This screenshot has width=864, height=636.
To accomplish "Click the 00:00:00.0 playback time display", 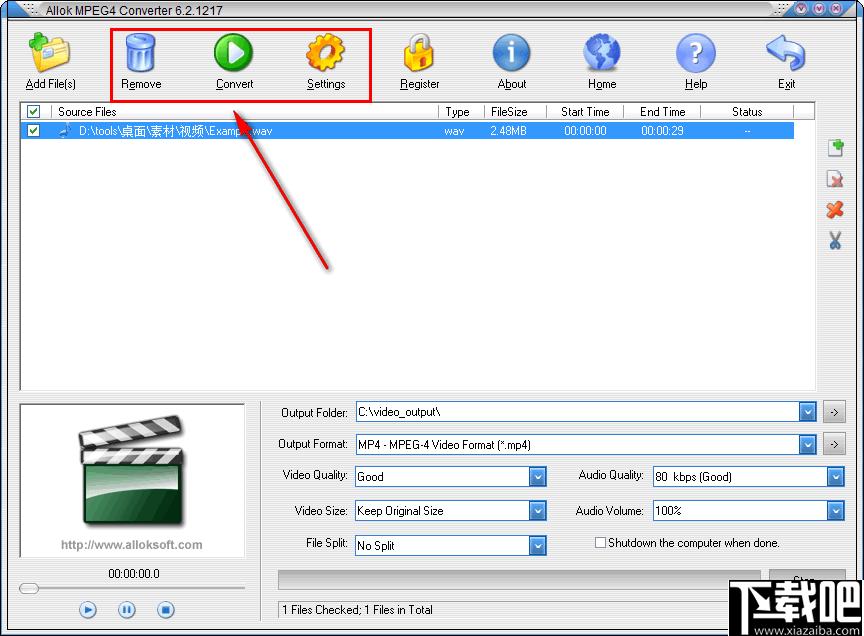I will pos(134,574).
